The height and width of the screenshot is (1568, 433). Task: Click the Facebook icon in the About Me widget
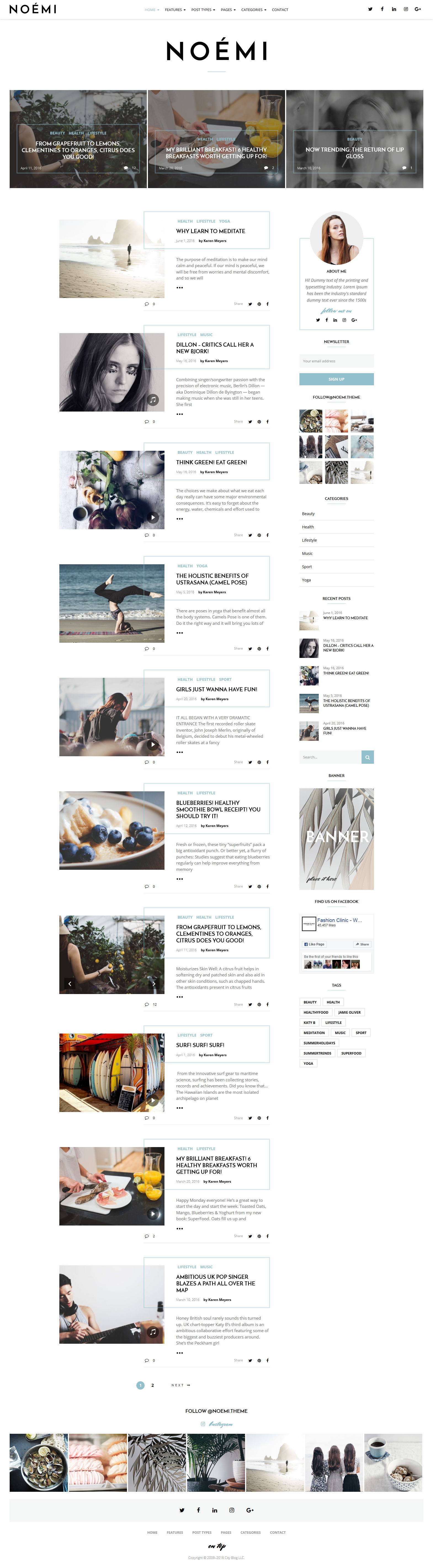(326, 320)
